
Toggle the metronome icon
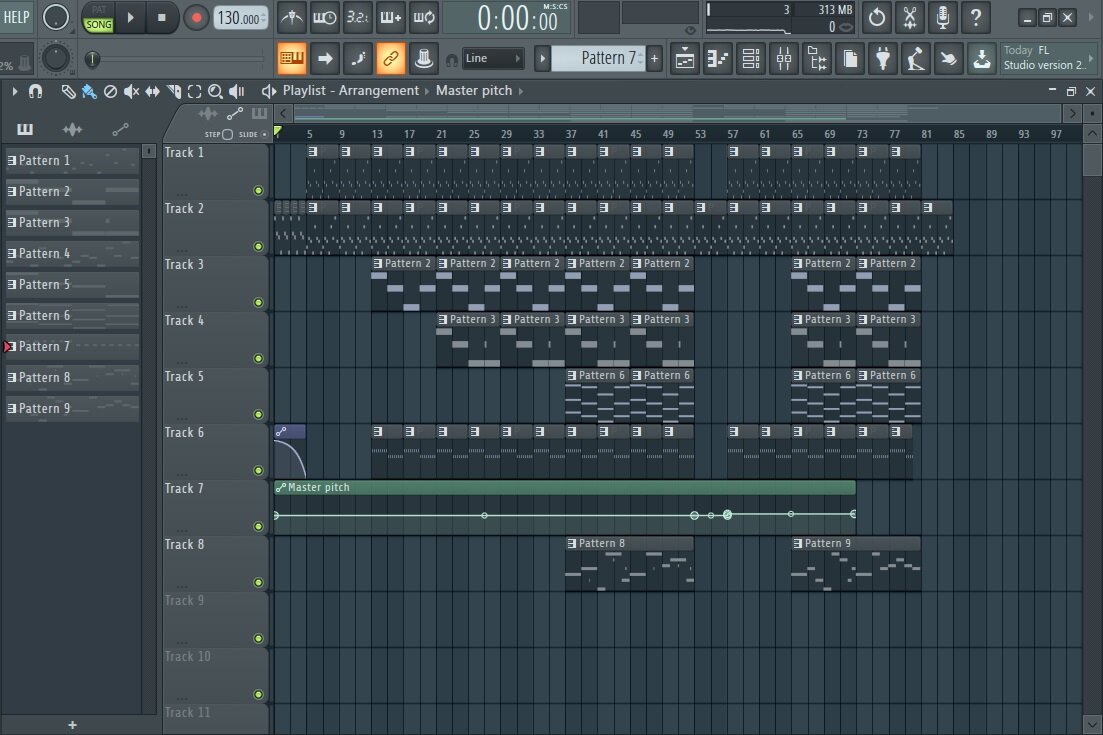[291, 18]
